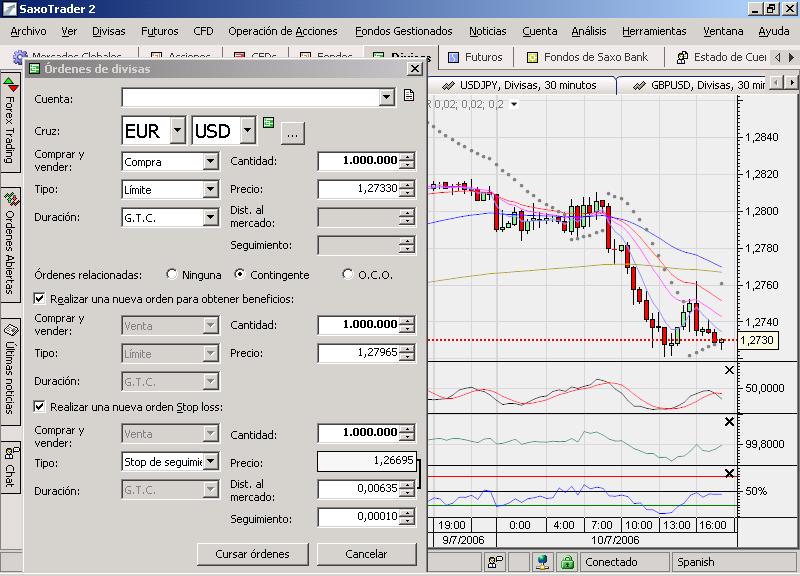Viewport: 800px width, 576px height.
Task: Click the Forex Trading arrows icon
Action: (x=10, y=84)
